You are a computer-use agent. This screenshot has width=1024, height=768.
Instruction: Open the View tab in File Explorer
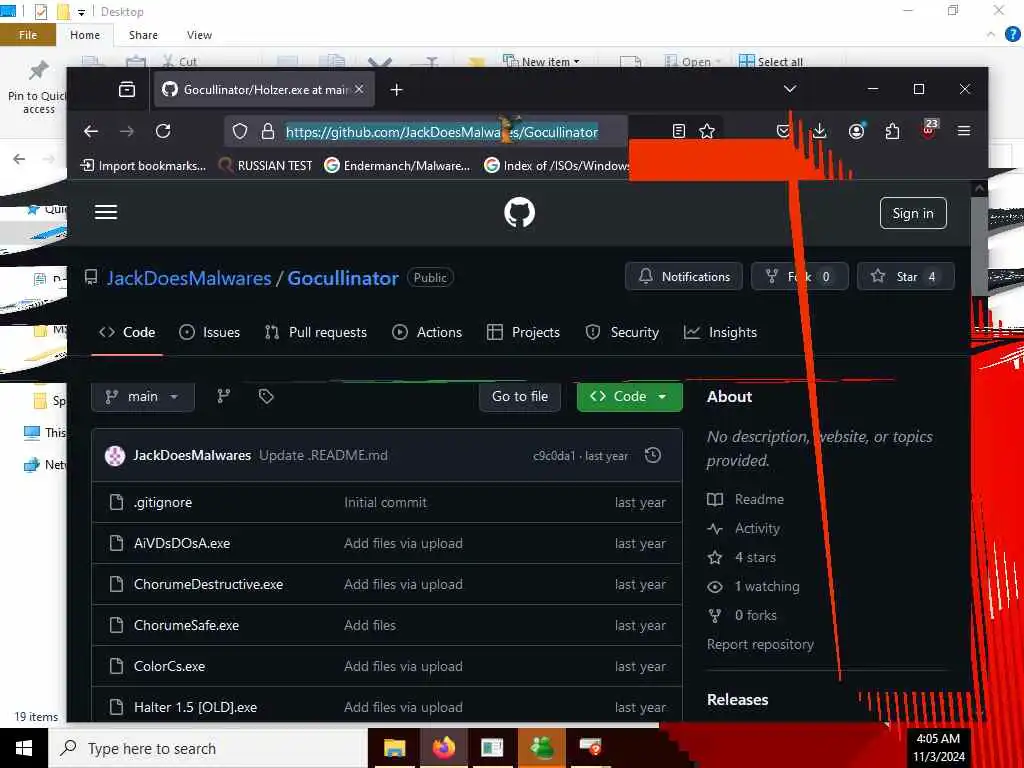point(199,35)
